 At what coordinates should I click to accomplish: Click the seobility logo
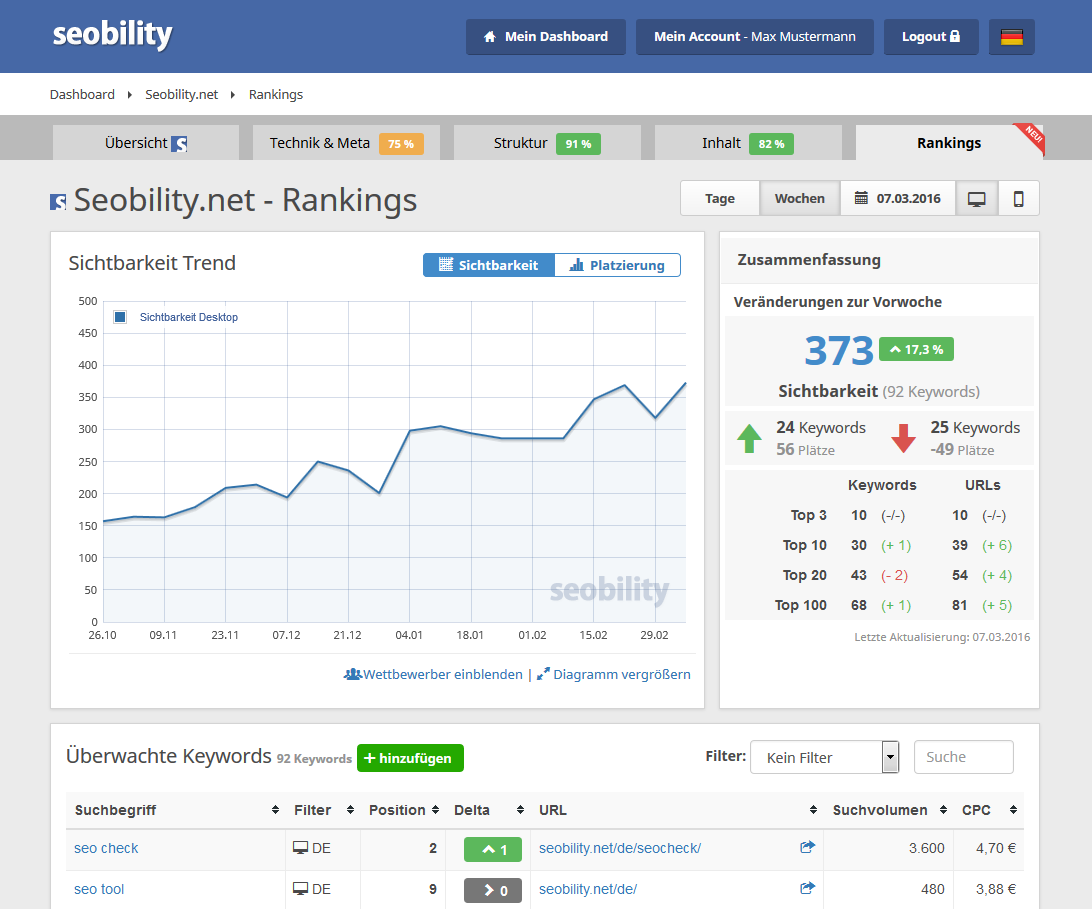pyautogui.click(x=112, y=33)
